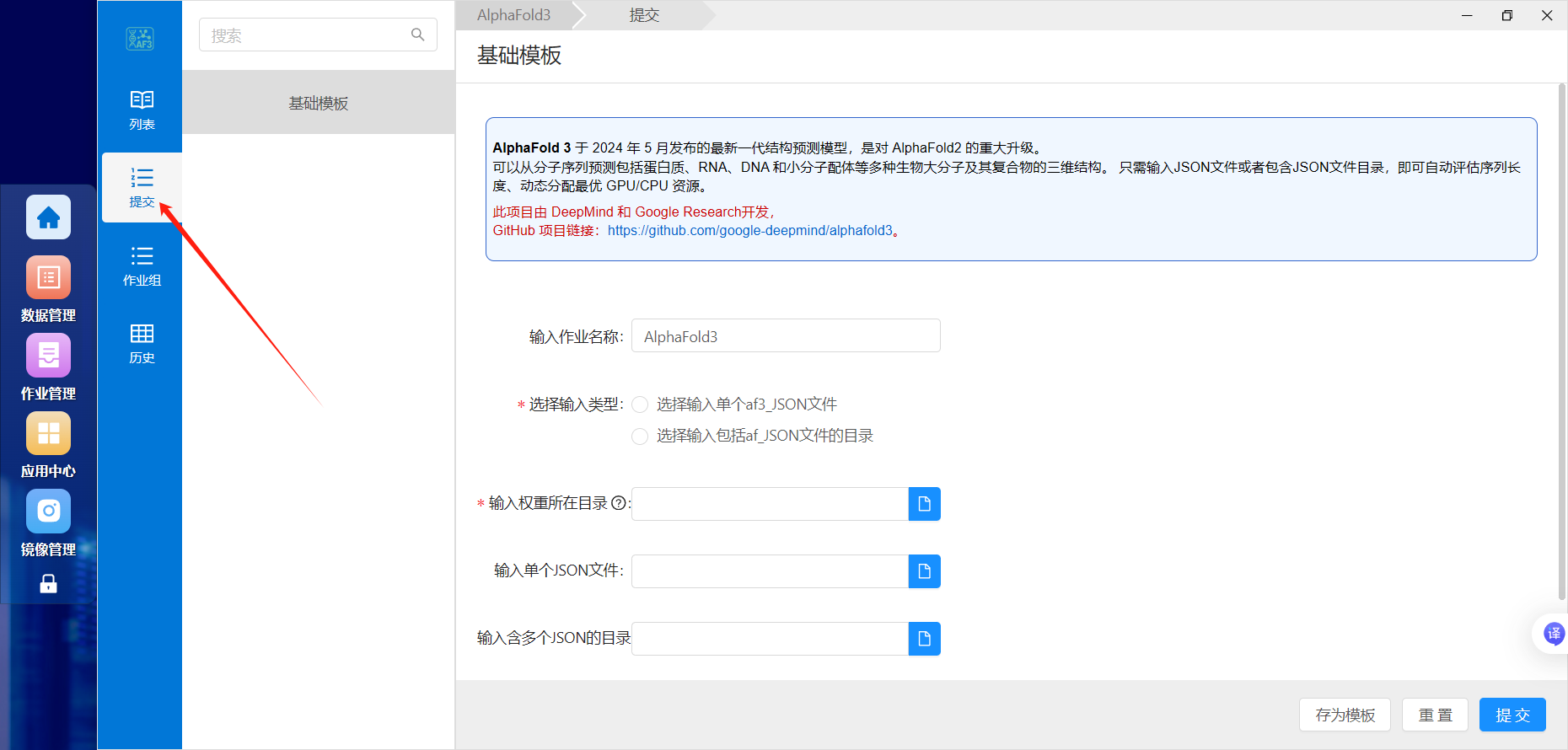1568x750 pixels.
Task: Open the 历史 history section
Action: (142, 344)
